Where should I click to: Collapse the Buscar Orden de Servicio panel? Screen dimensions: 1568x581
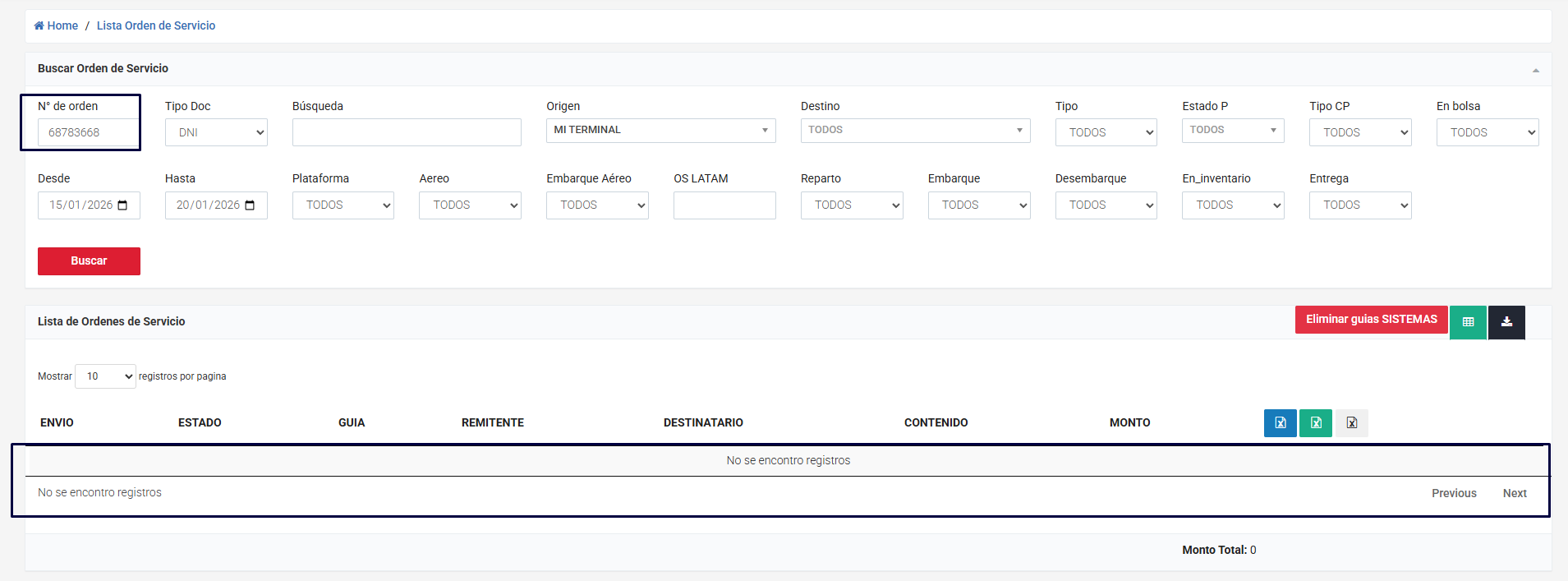click(1535, 70)
